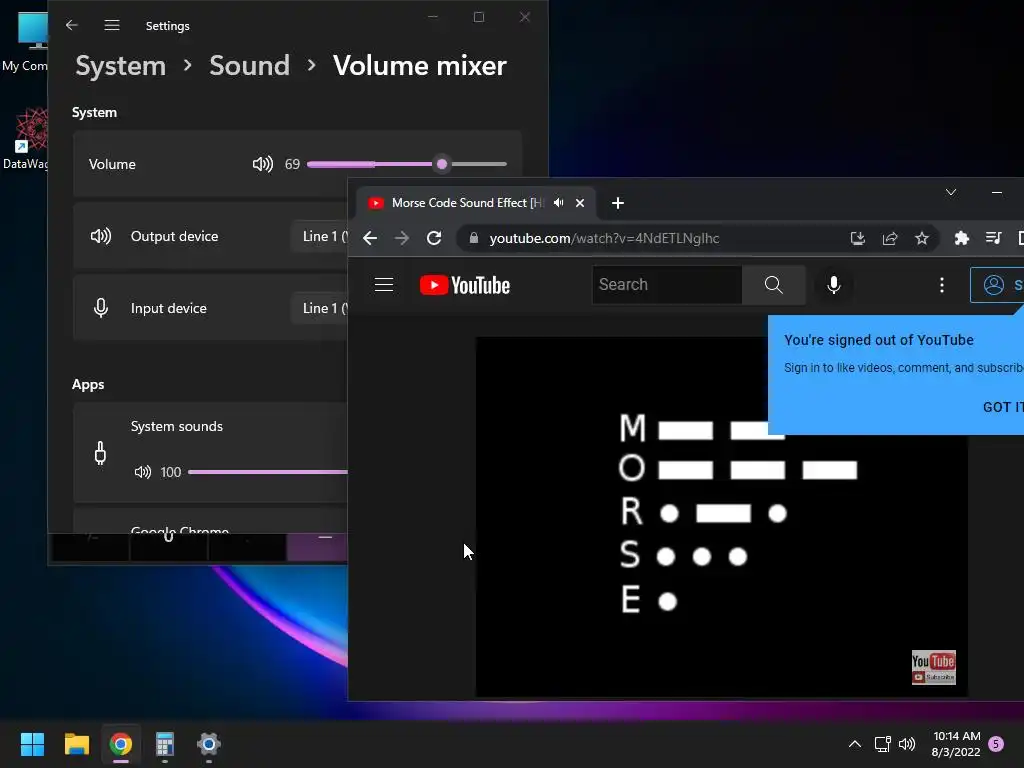Mute the system Volume speaker icon
Screen dimensions: 1024x768
coord(263,164)
